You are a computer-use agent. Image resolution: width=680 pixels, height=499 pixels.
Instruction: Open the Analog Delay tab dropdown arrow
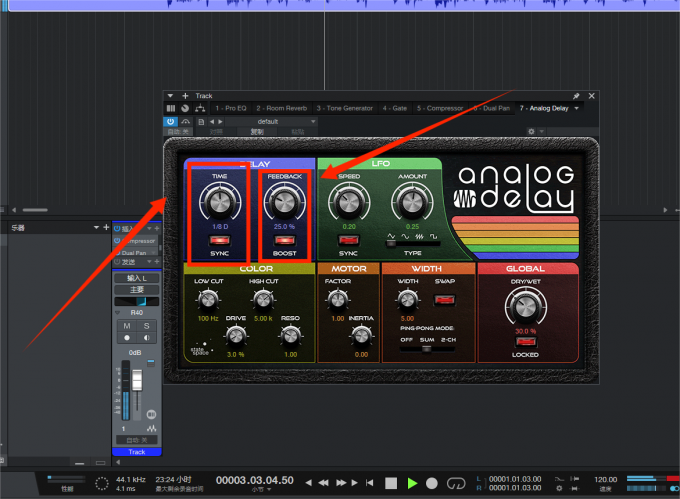577,108
